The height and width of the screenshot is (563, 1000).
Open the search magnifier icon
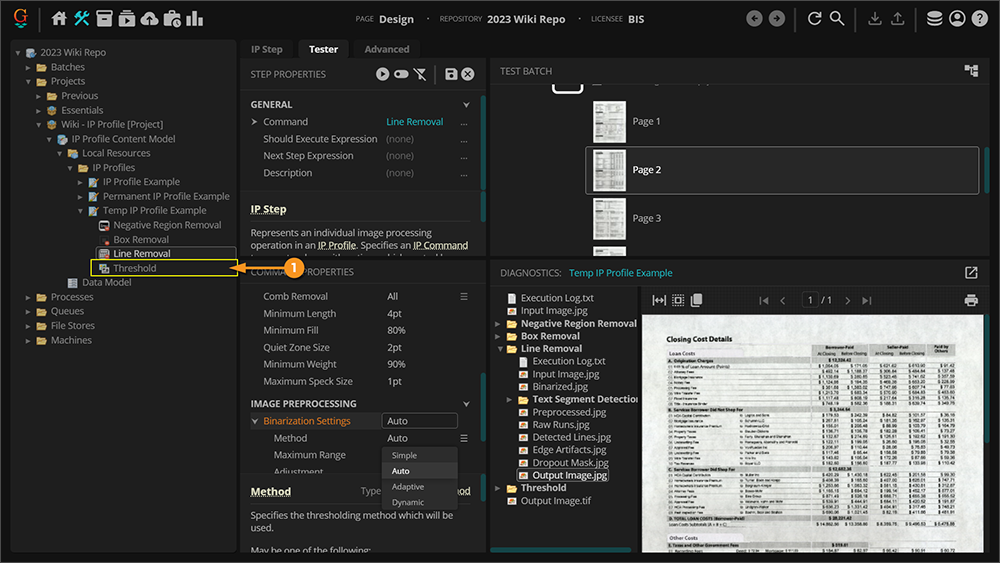[837, 18]
